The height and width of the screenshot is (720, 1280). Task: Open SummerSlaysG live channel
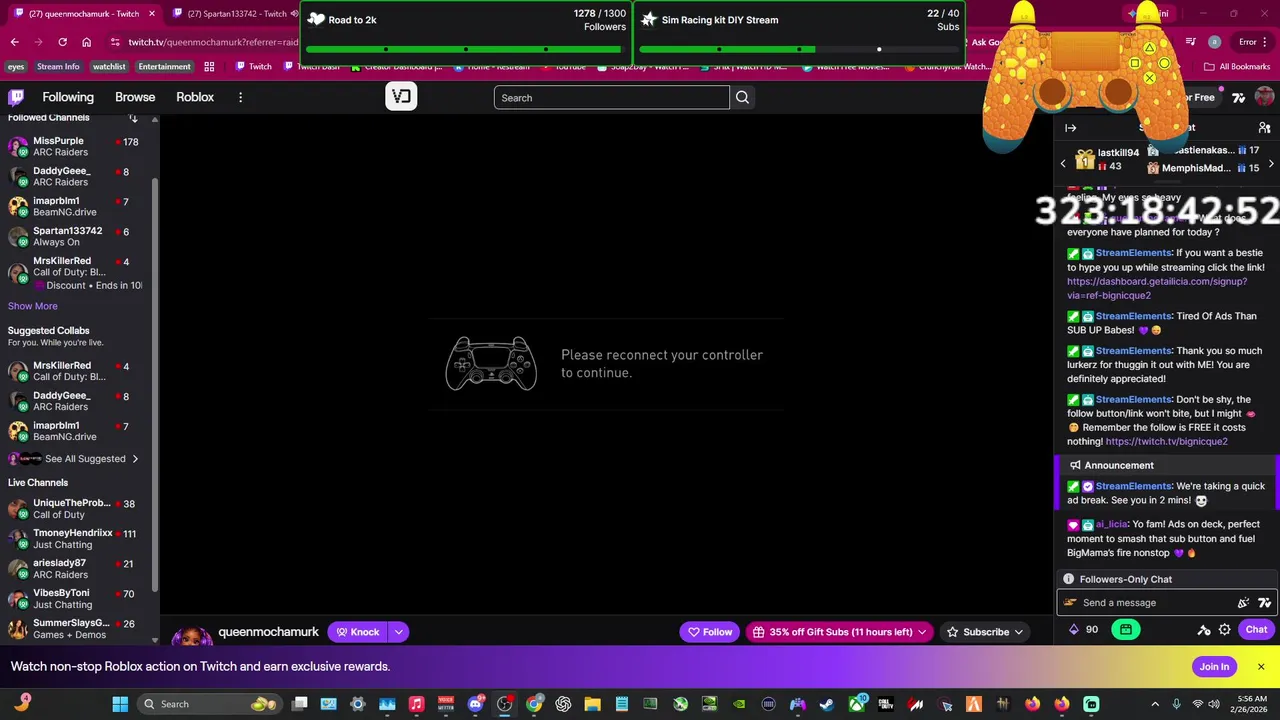(74, 628)
